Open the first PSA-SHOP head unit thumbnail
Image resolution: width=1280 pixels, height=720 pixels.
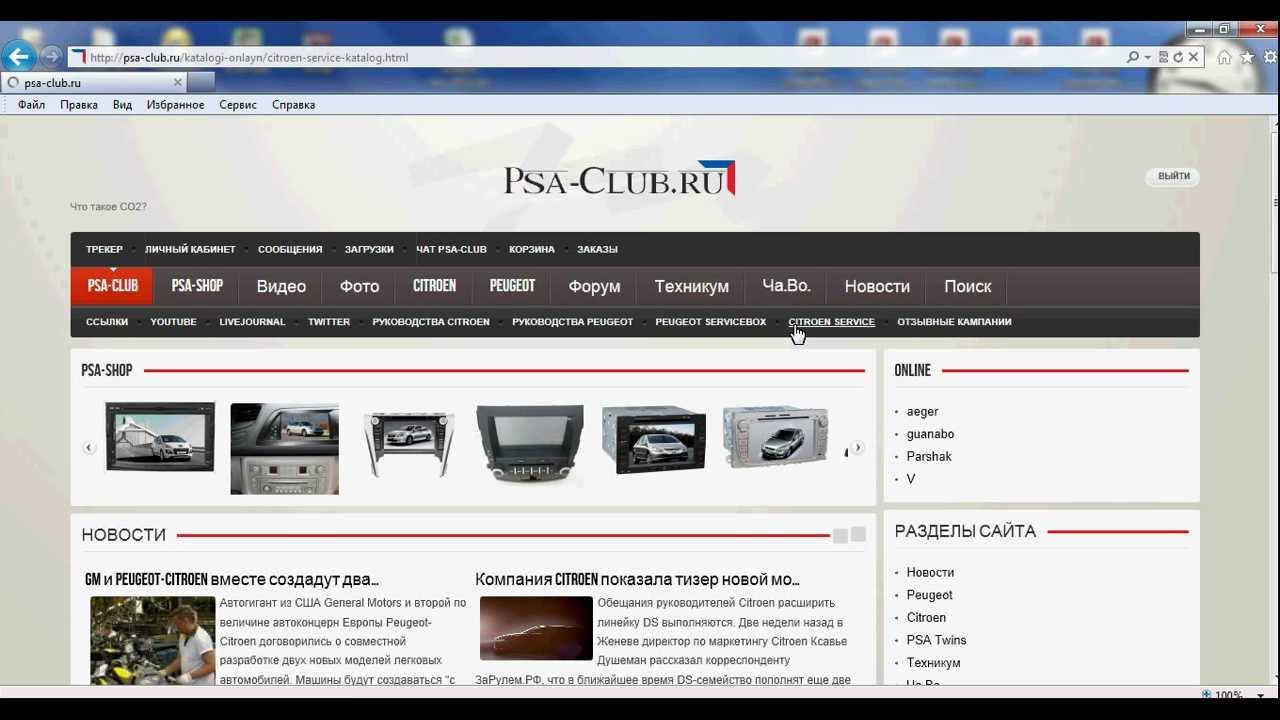coord(160,437)
